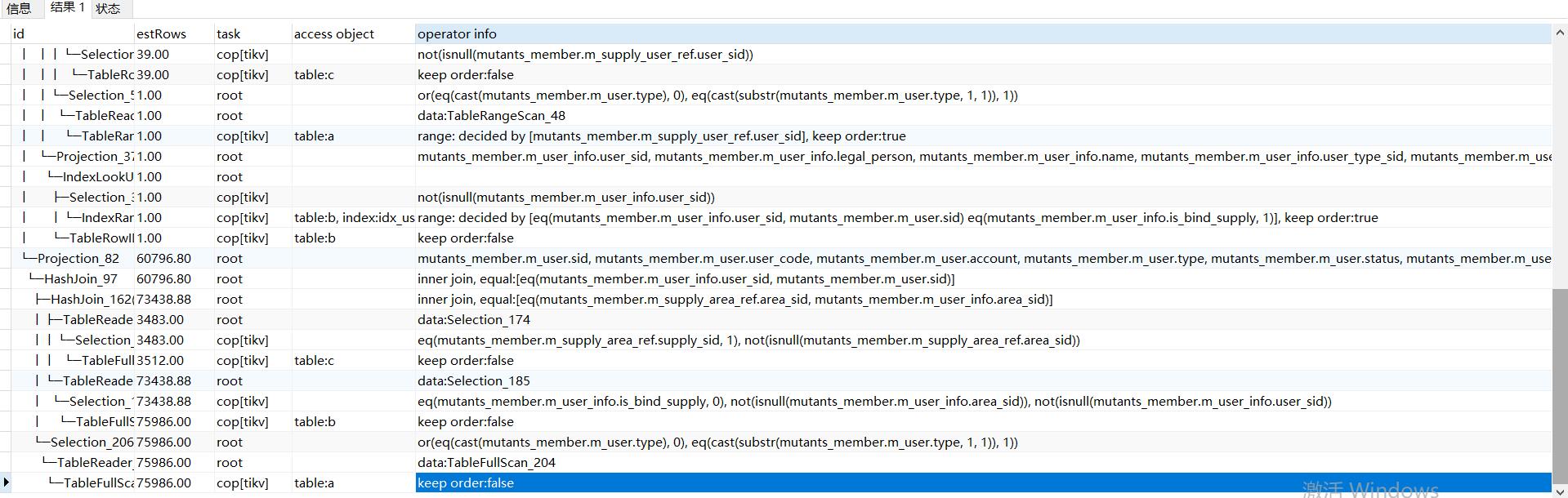Image resolution: width=1568 pixels, height=498 pixels.
Task: Click the task column header
Action: [x=252, y=33]
